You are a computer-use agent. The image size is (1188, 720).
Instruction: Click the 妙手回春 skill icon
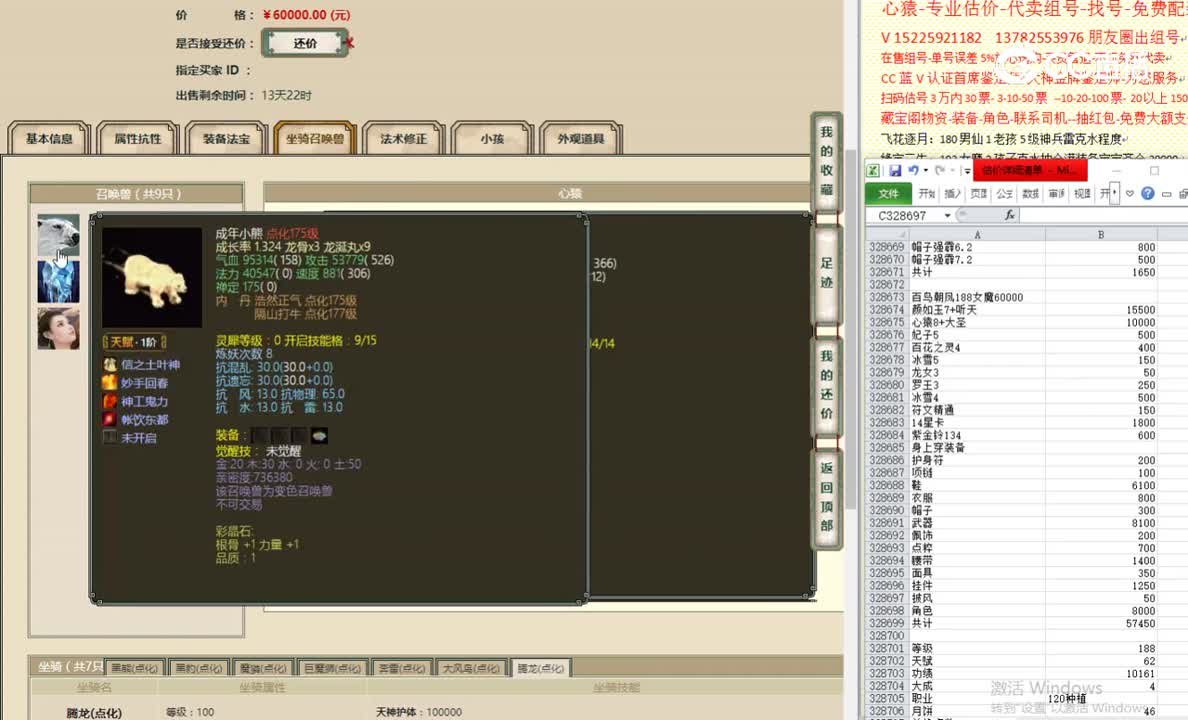(x=110, y=383)
